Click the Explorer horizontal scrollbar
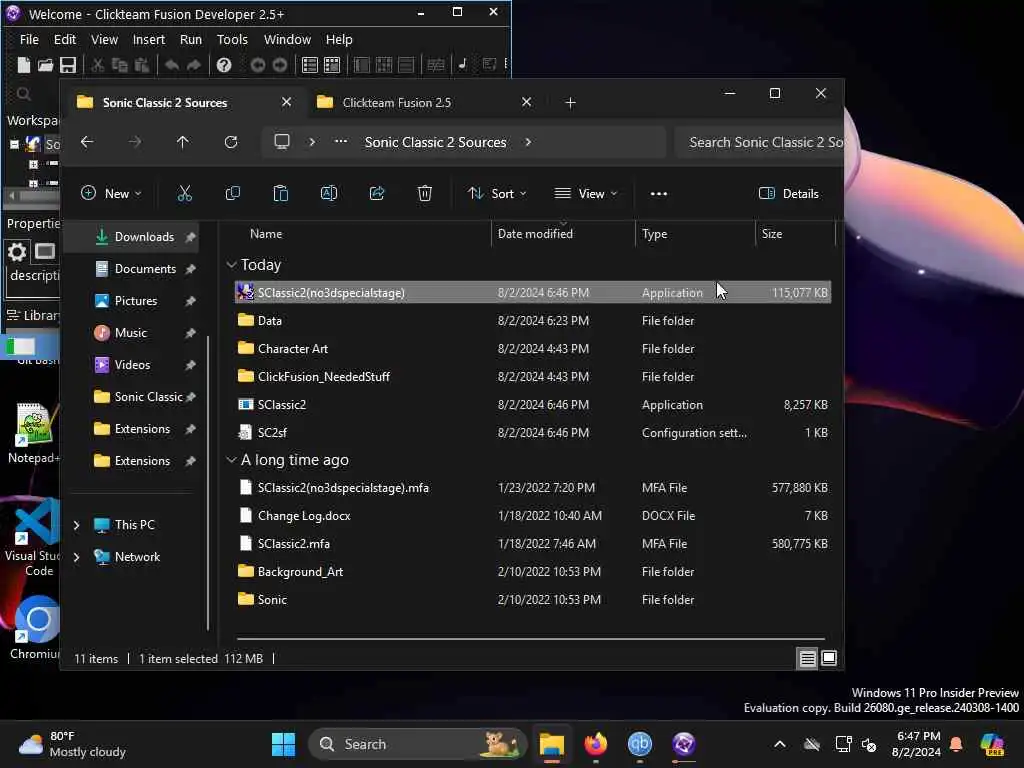Image resolution: width=1024 pixels, height=768 pixels. pos(530,638)
